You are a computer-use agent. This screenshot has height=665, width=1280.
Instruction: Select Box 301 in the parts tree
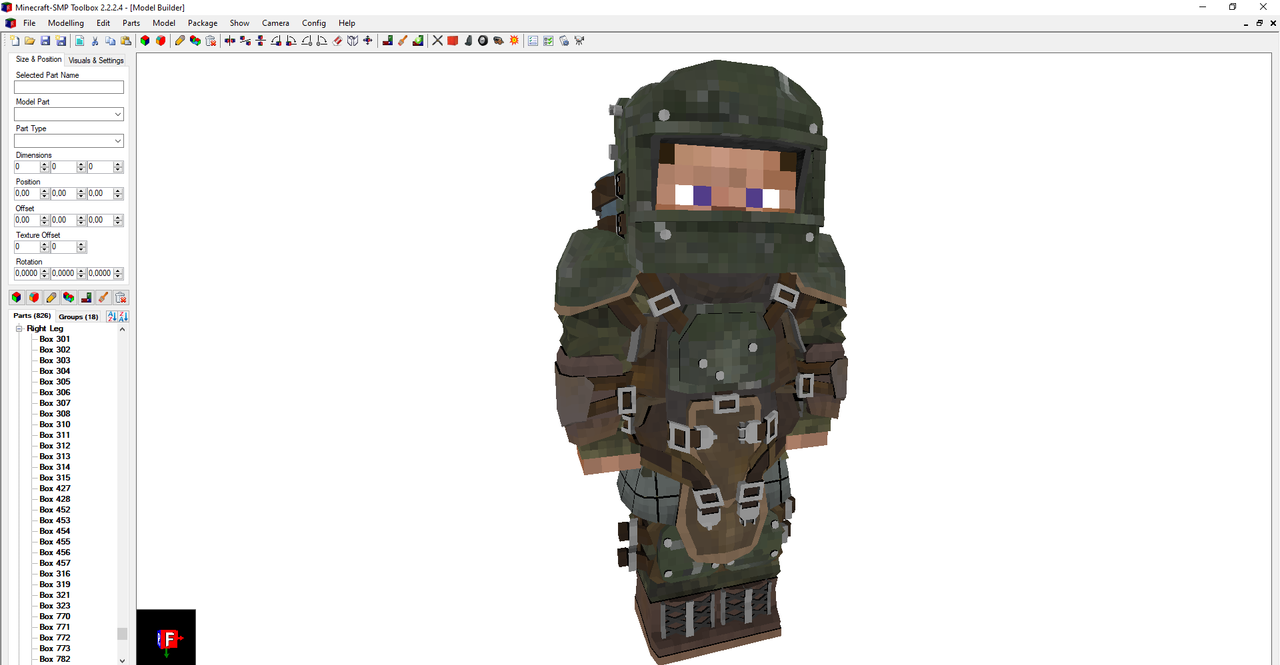pyautogui.click(x=55, y=339)
